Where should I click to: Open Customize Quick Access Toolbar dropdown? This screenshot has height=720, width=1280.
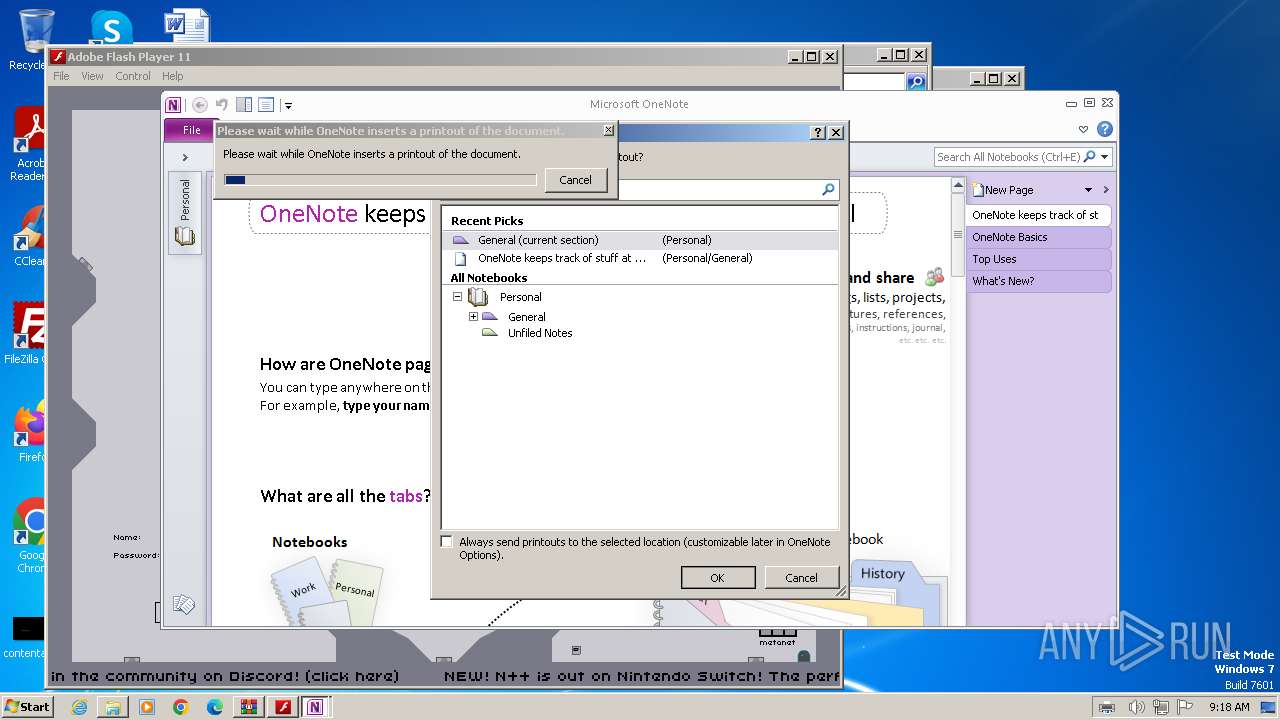288,105
